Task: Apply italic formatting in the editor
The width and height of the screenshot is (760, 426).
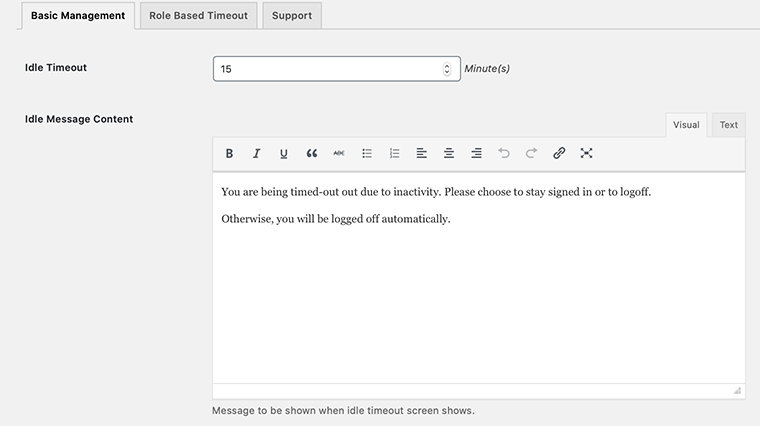Action: [x=256, y=154]
